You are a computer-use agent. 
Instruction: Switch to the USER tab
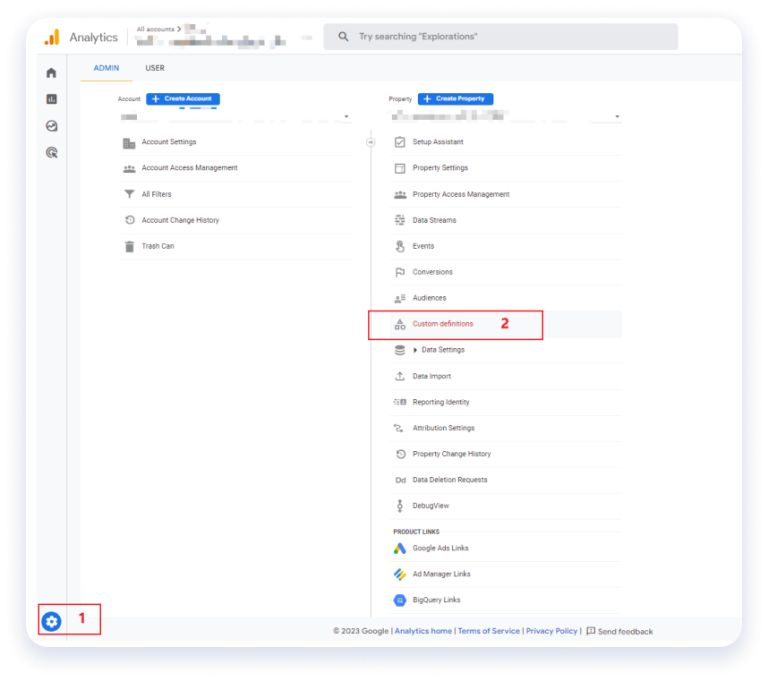pos(155,68)
